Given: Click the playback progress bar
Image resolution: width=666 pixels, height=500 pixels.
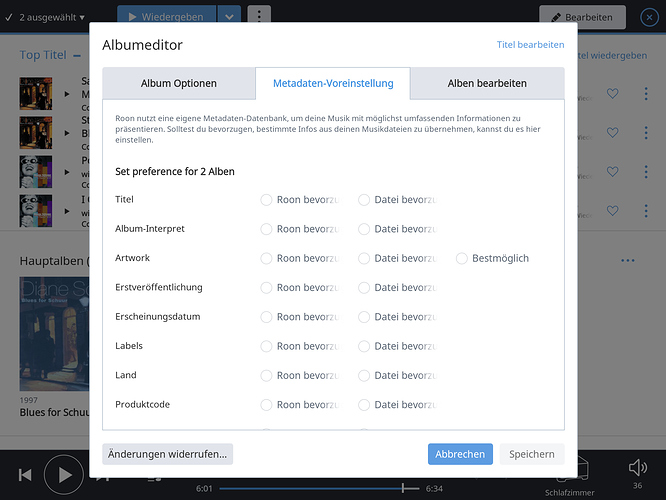Looking at the screenshot, I should (319, 489).
